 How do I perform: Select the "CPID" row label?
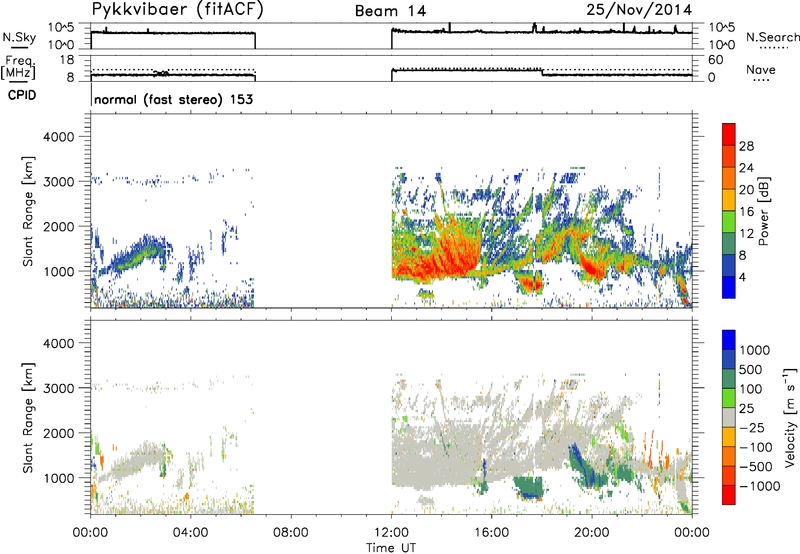click(22, 95)
